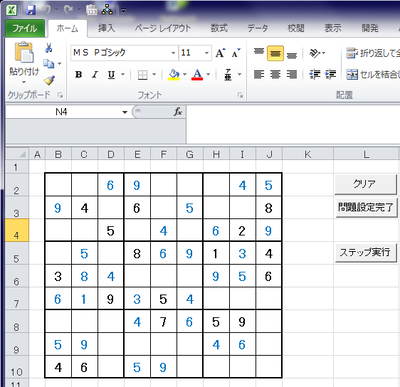Click the Redo arrow in quick access toolbar
This screenshot has height=387, width=400.
coord(68,10)
